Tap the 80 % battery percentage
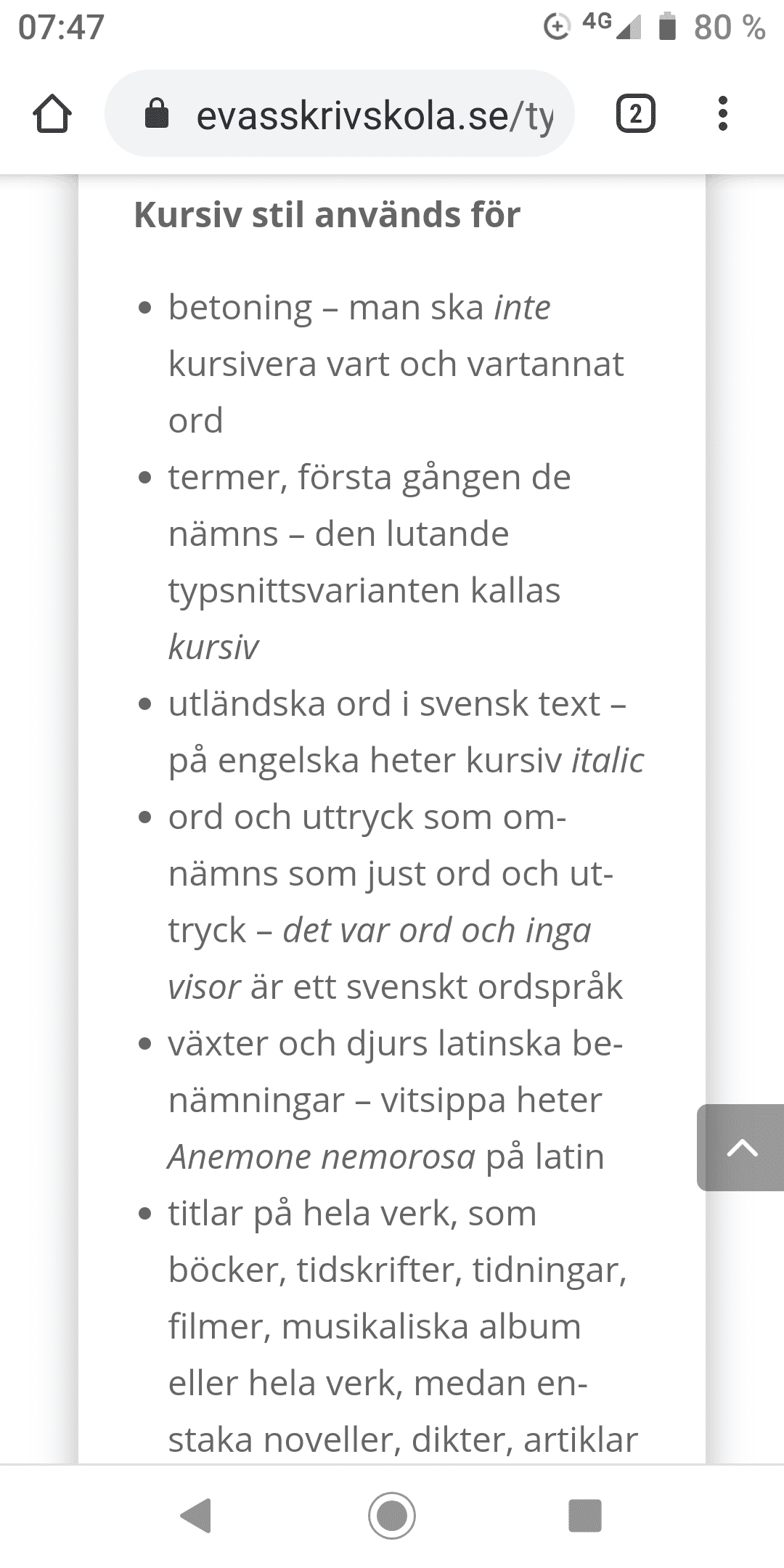The image size is (784, 1568). [x=729, y=28]
